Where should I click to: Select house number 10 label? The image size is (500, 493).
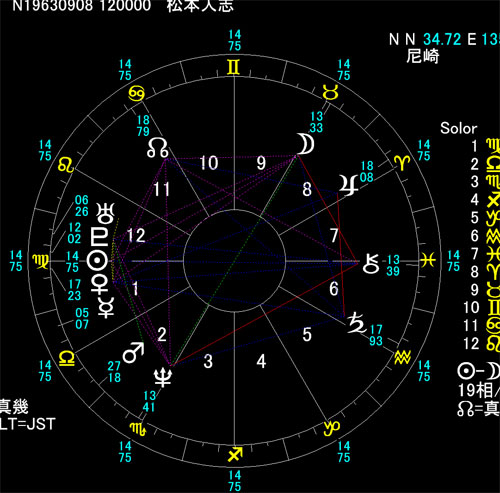(x=209, y=163)
